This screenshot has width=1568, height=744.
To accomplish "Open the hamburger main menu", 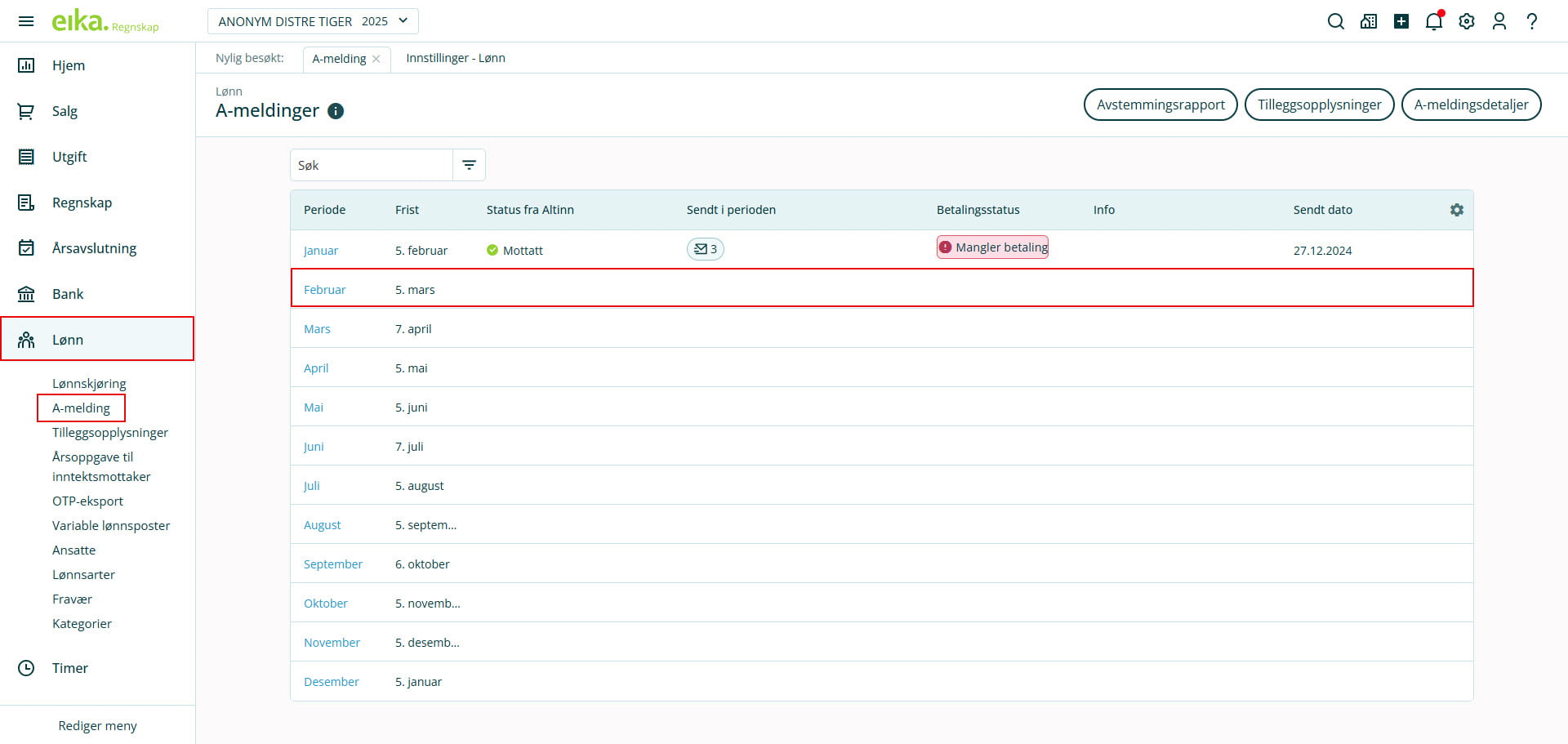I will [26, 21].
